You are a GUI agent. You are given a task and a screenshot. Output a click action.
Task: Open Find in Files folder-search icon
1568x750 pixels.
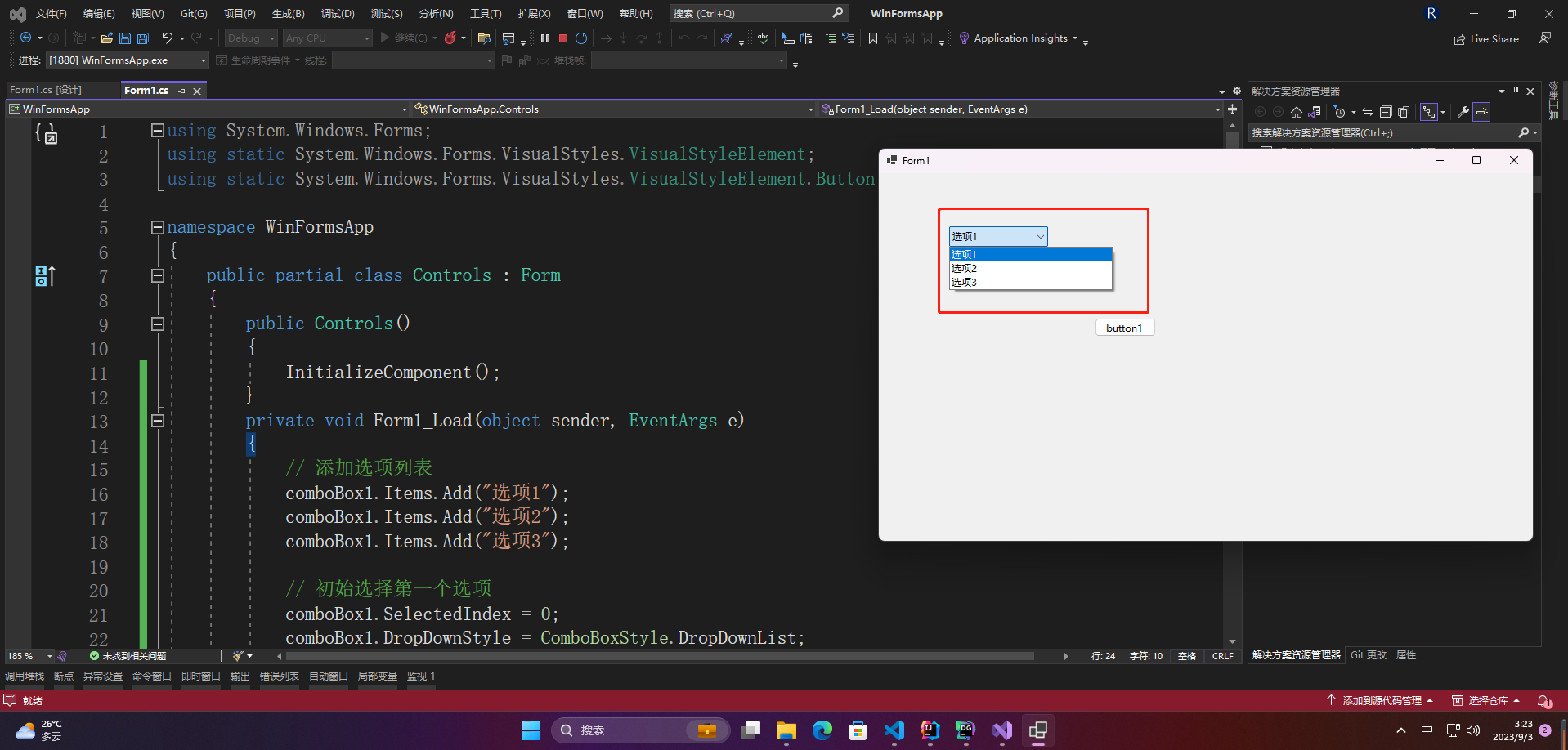[484, 38]
